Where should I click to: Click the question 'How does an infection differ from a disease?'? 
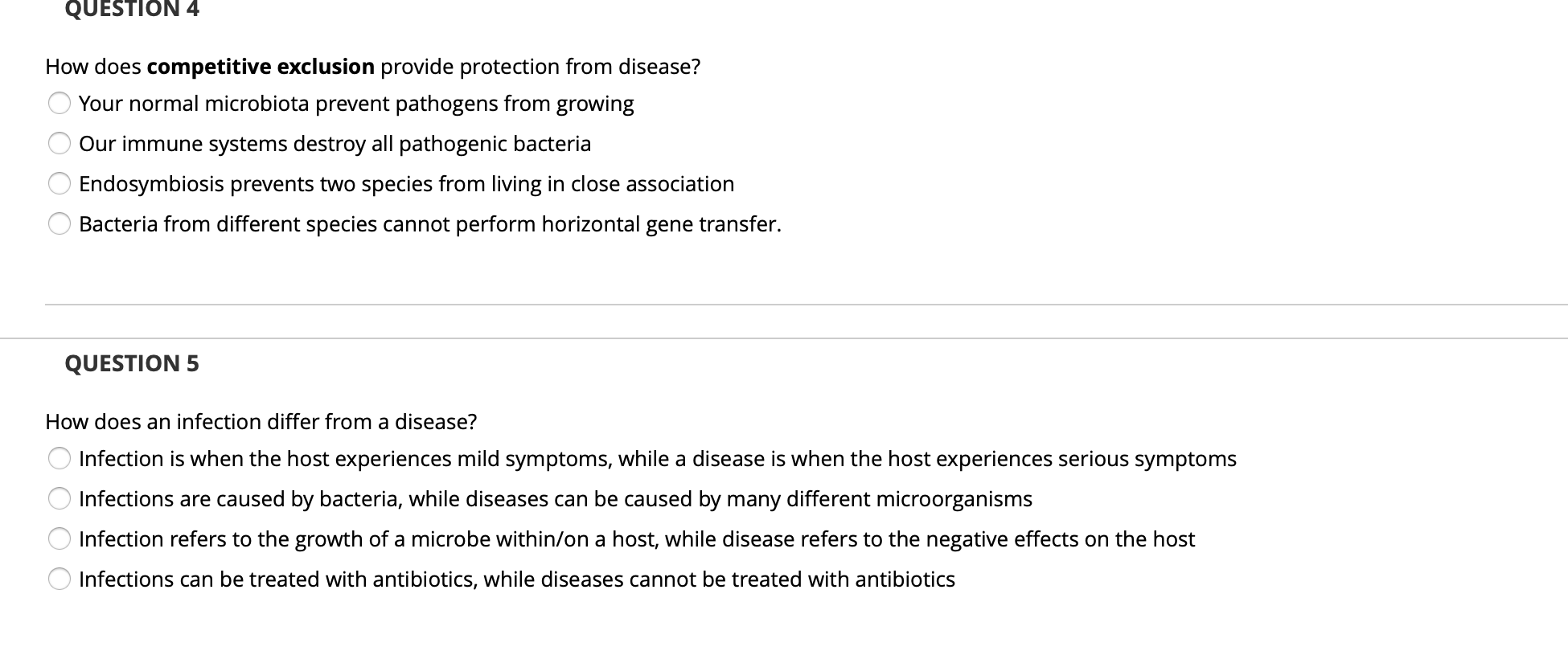(x=261, y=422)
